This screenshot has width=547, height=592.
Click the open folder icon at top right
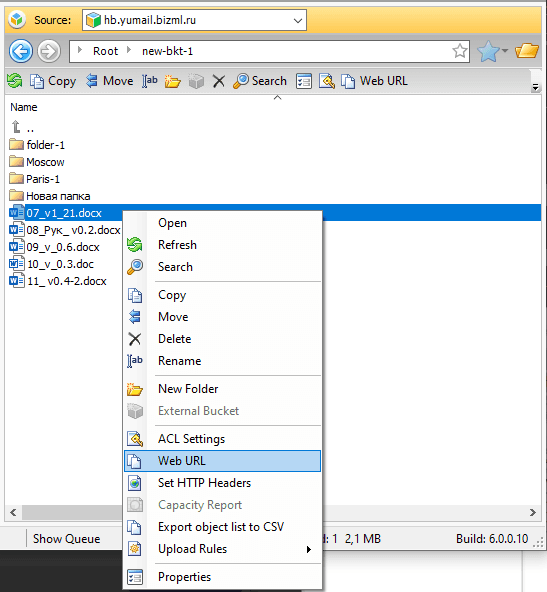(527, 51)
